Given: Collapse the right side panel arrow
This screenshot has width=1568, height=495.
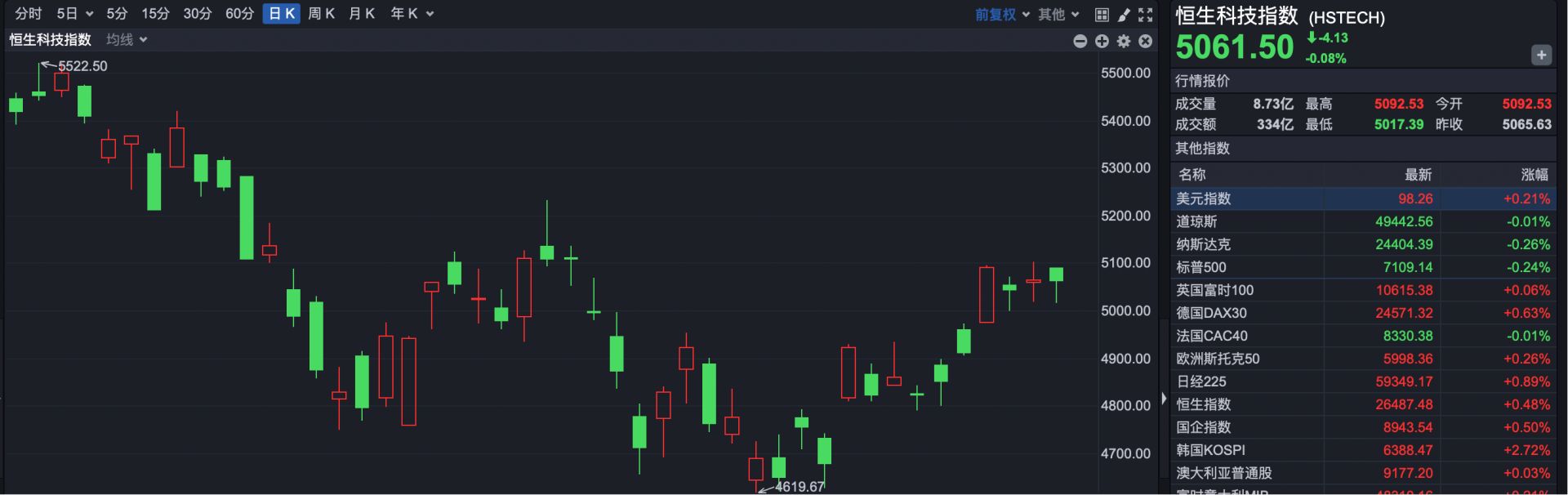Looking at the screenshot, I should pos(1164,399).
